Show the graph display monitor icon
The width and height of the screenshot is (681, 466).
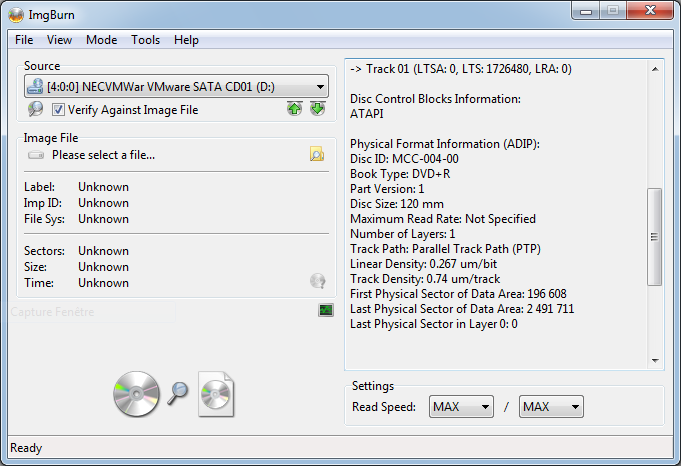tap(326, 310)
